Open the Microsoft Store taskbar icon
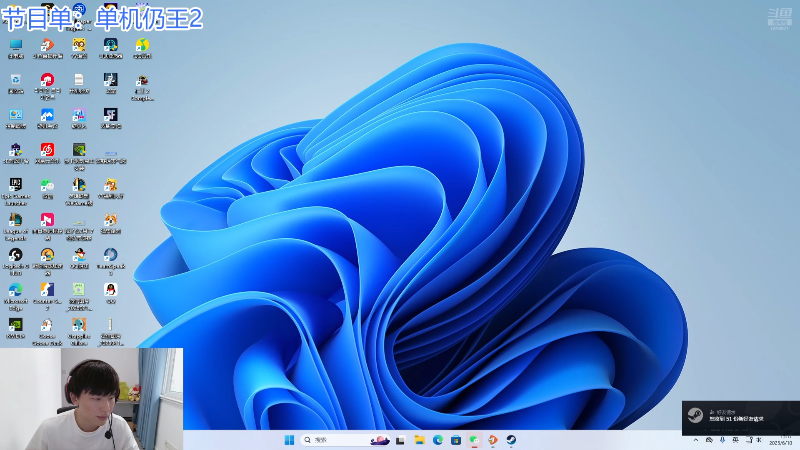The image size is (800, 450). tap(456, 440)
